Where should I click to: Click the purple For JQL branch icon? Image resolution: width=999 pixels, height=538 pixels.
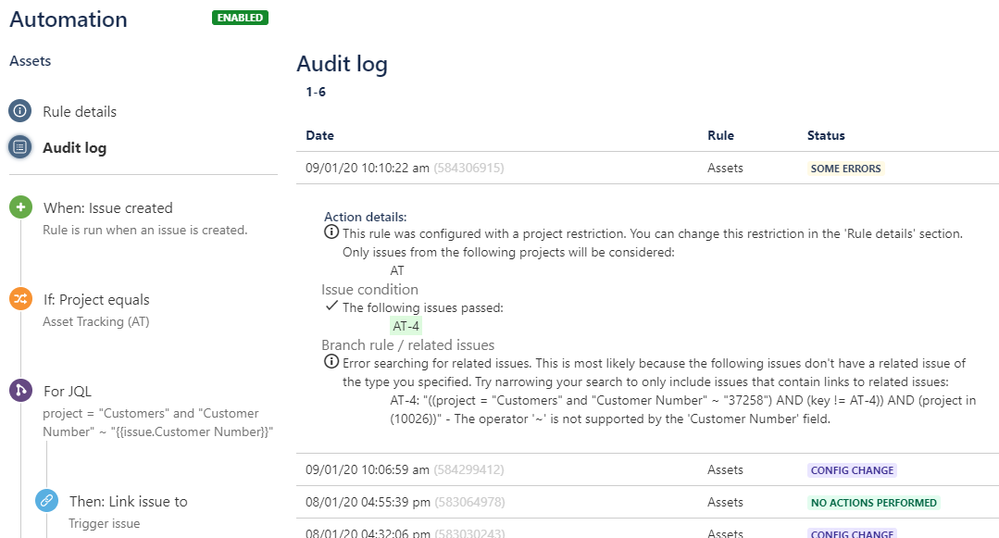click(x=20, y=390)
